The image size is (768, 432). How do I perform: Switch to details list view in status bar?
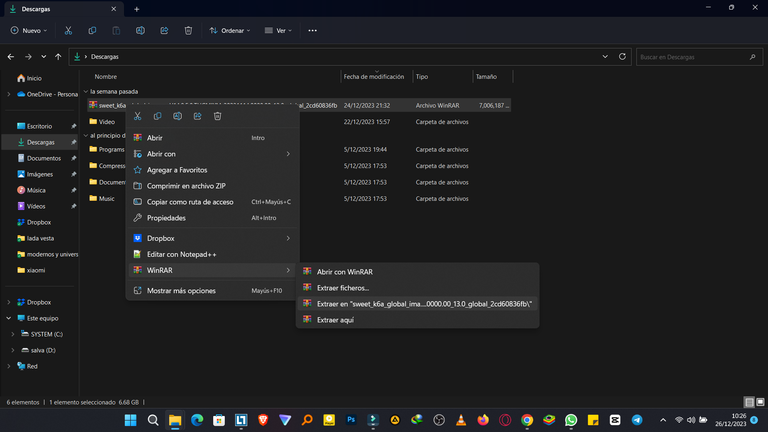pyautogui.click(x=749, y=402)
